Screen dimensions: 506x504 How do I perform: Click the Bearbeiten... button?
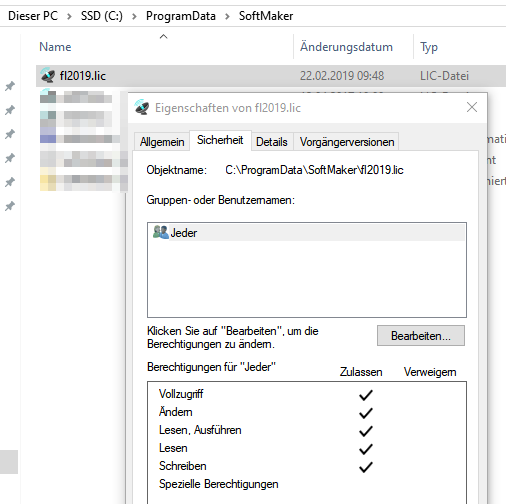[x=421, y=336]
